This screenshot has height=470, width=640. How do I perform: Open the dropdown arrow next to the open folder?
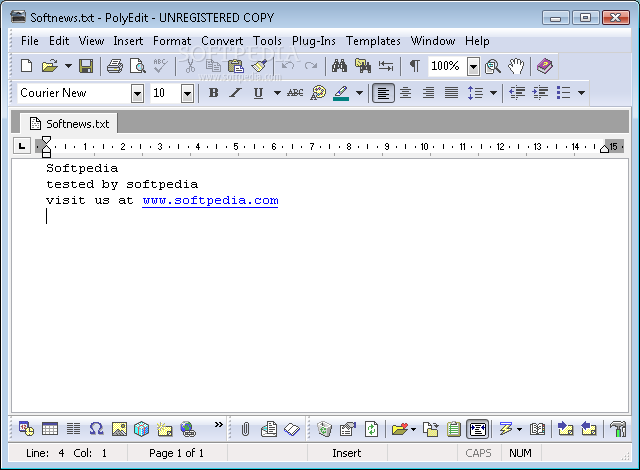pos(68,66)
